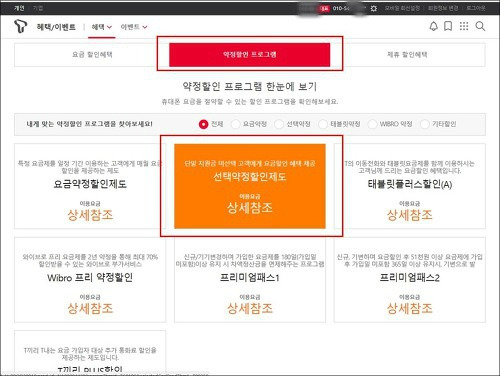
Task: Open the orange 선택약정할인제도 card
Action: tap(250, 186)
